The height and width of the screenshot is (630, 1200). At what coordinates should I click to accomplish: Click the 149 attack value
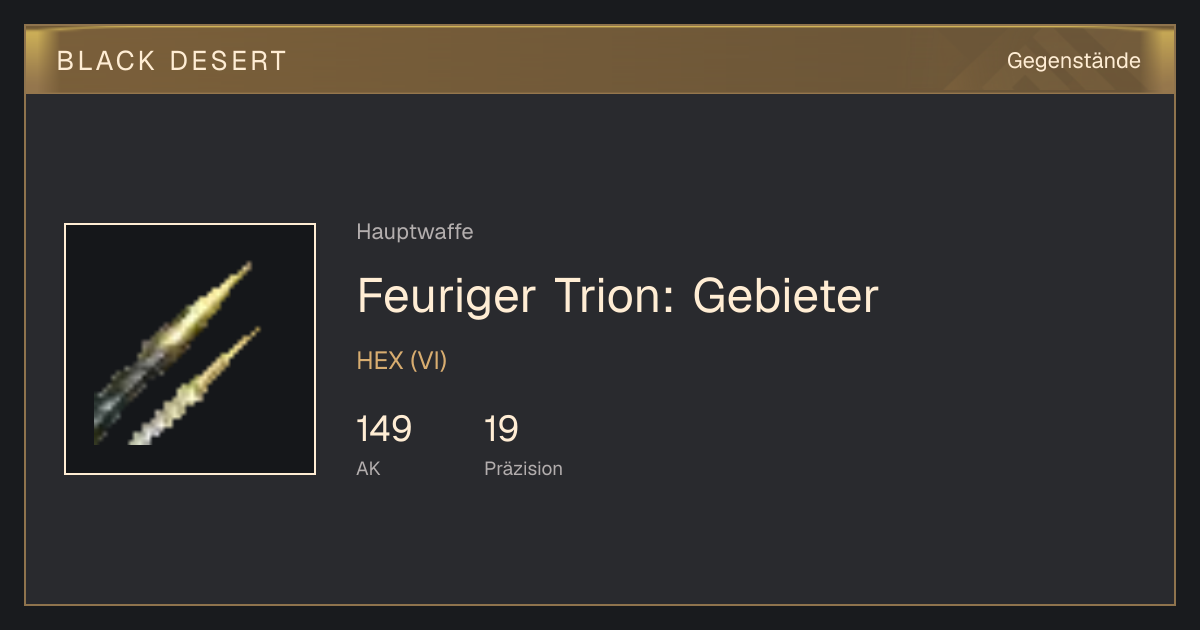tap(384, 429)
